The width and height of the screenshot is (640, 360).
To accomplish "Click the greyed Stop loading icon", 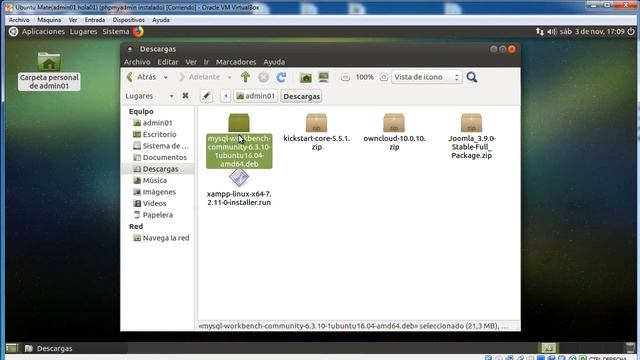I will [263, 77].
